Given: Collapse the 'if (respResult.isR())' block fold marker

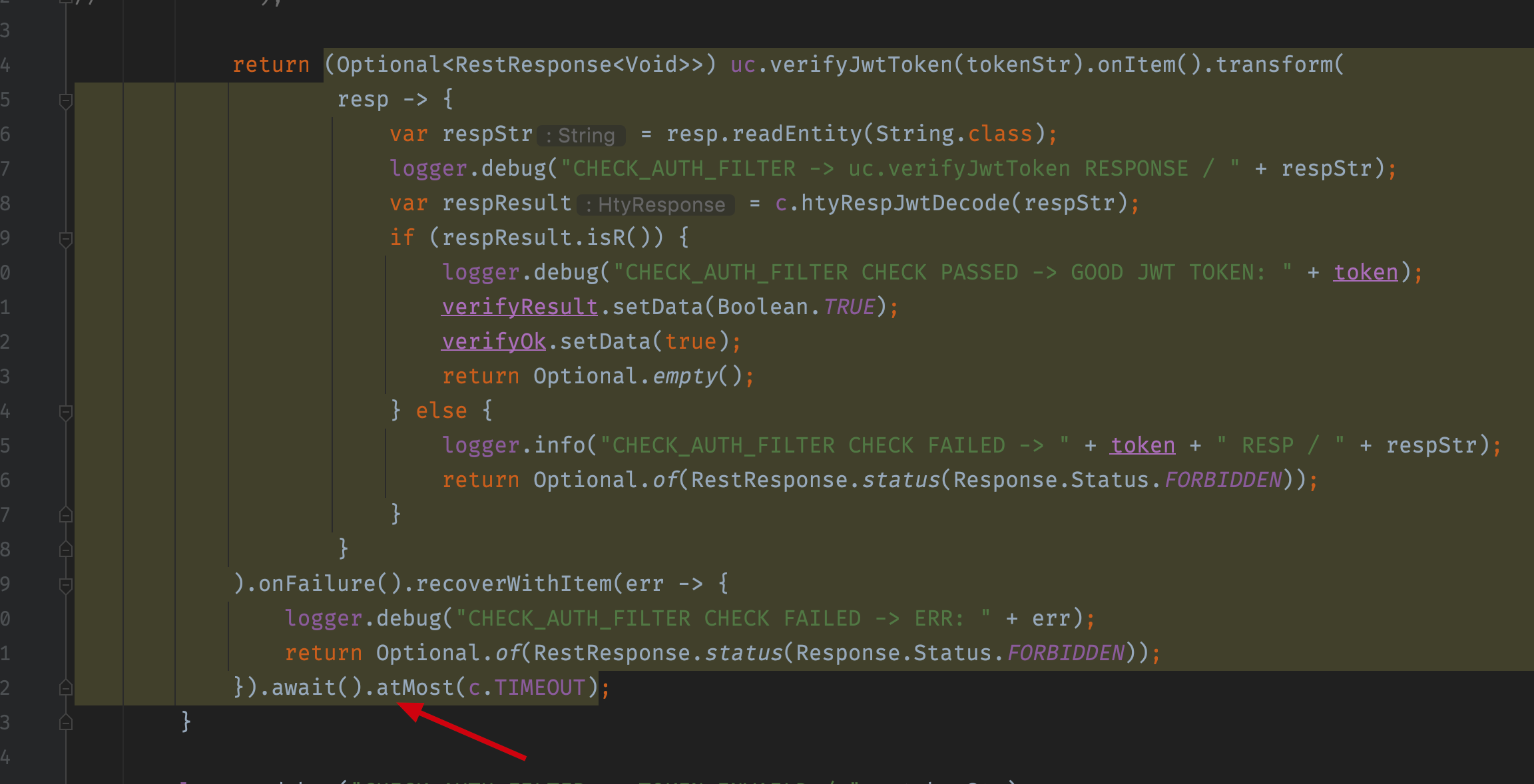Looking at the screenshot, I should (x=65, y=240).
